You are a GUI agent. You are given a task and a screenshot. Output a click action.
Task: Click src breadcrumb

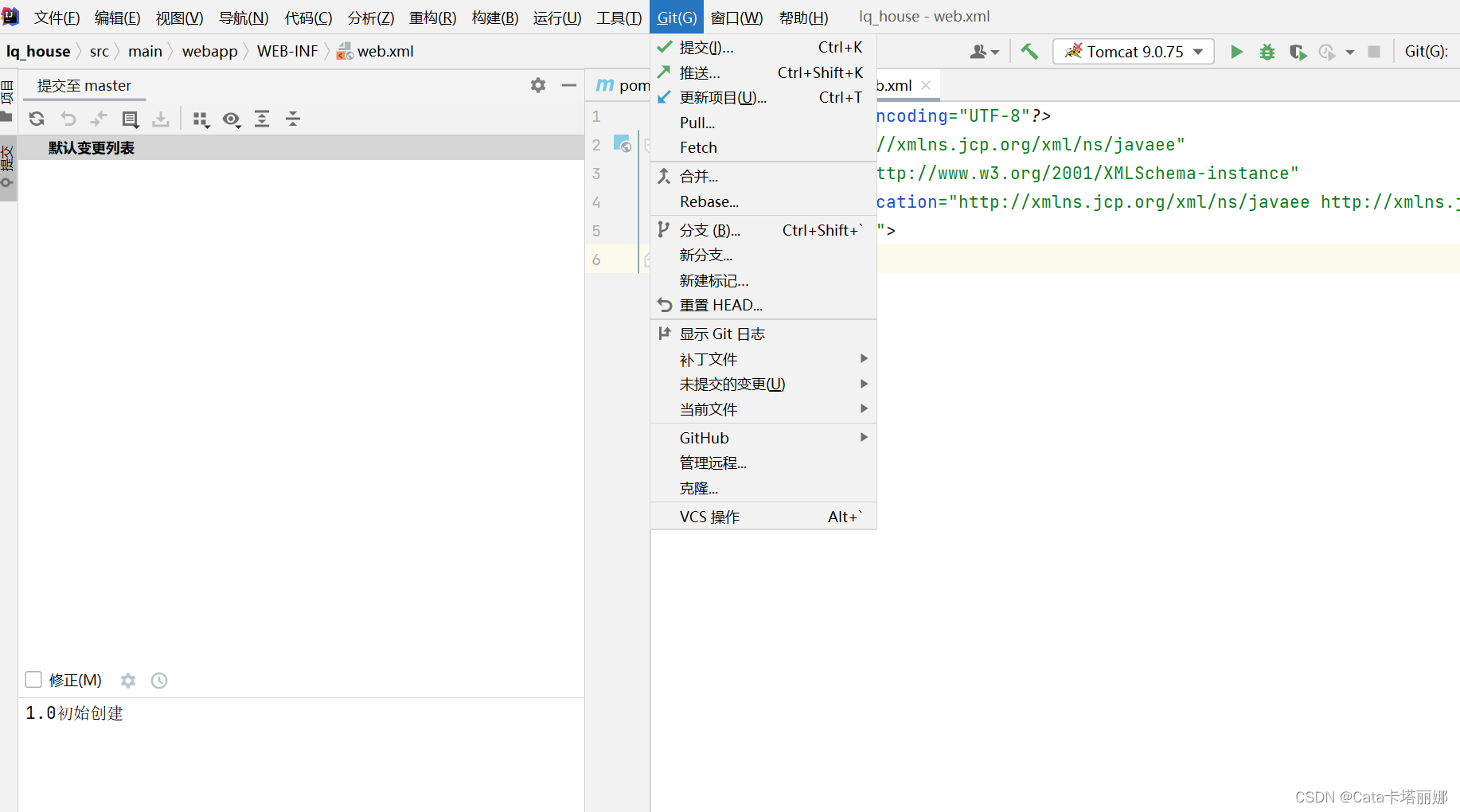click(x=100, y=52)
